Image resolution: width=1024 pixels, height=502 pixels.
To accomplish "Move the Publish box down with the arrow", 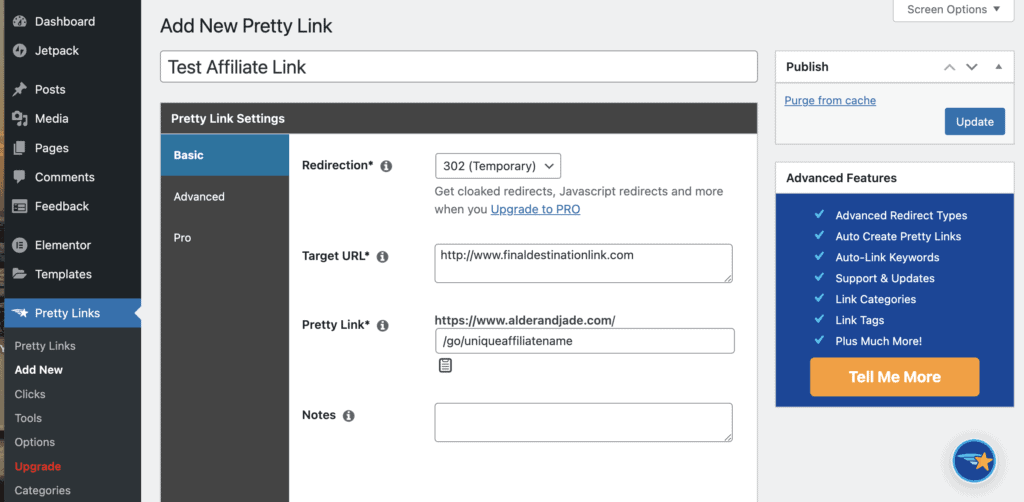I will point(972,67).
